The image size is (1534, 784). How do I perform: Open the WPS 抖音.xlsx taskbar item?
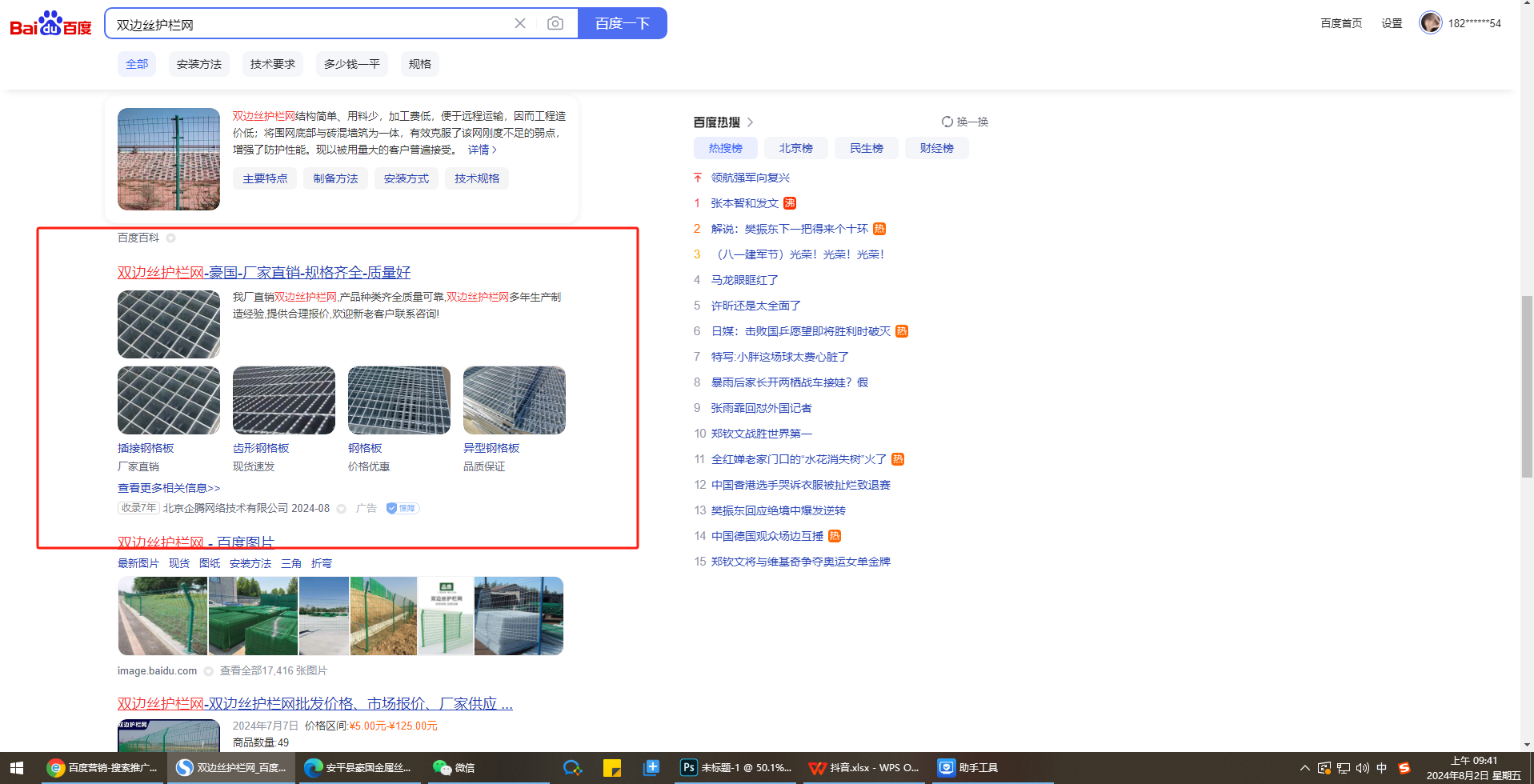(864, 768)
